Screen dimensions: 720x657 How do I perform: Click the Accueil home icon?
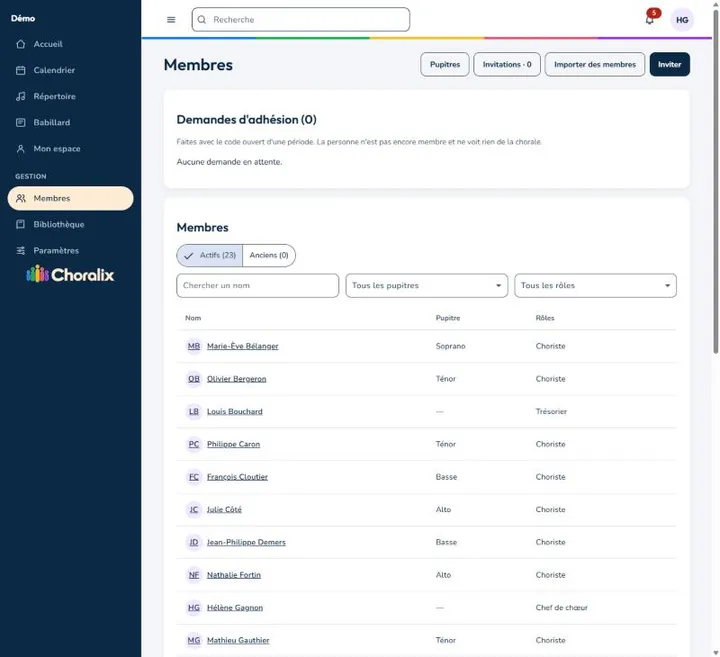tap(21, 44)
